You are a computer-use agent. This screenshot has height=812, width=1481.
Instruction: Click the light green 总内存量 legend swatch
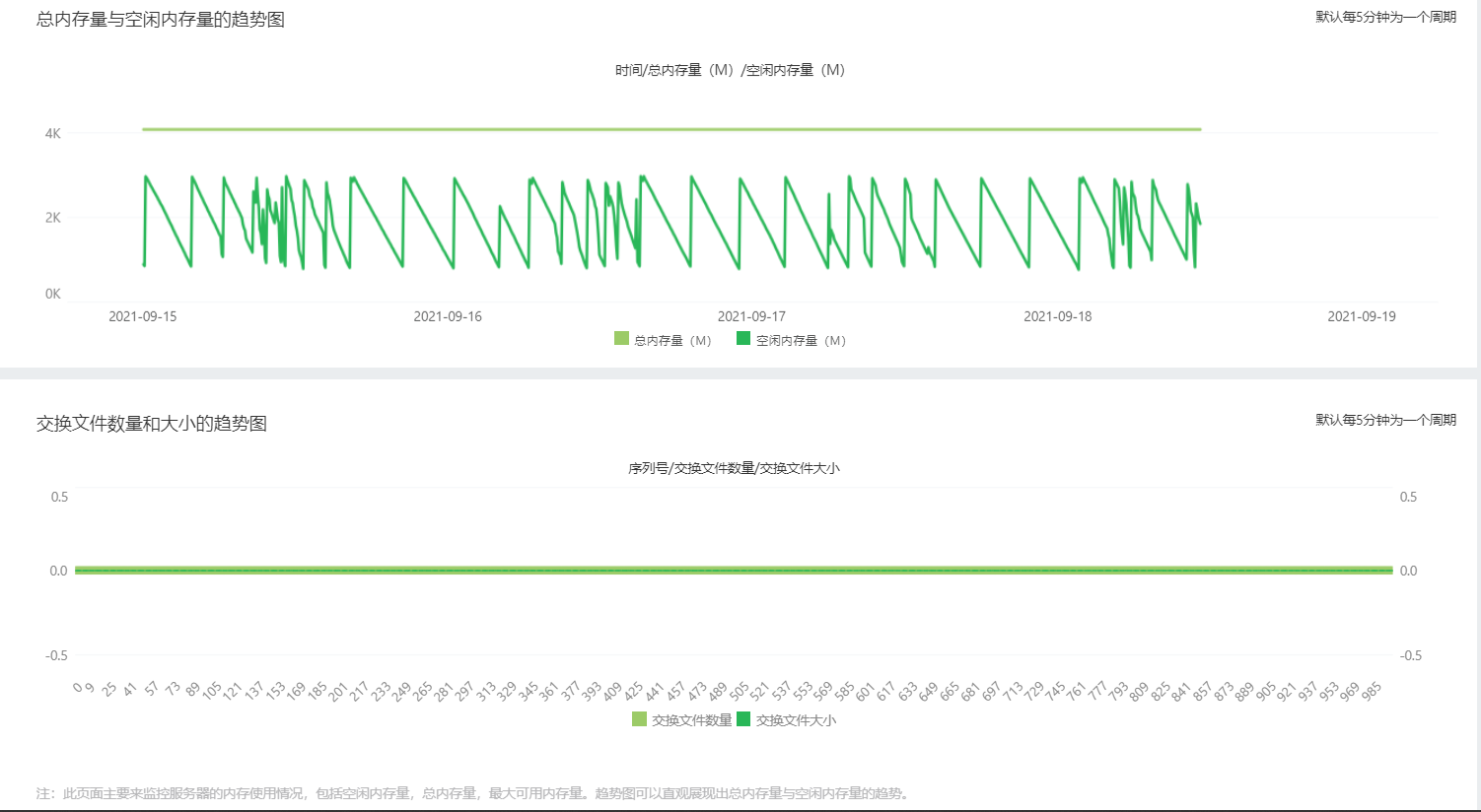coord(621,339)
